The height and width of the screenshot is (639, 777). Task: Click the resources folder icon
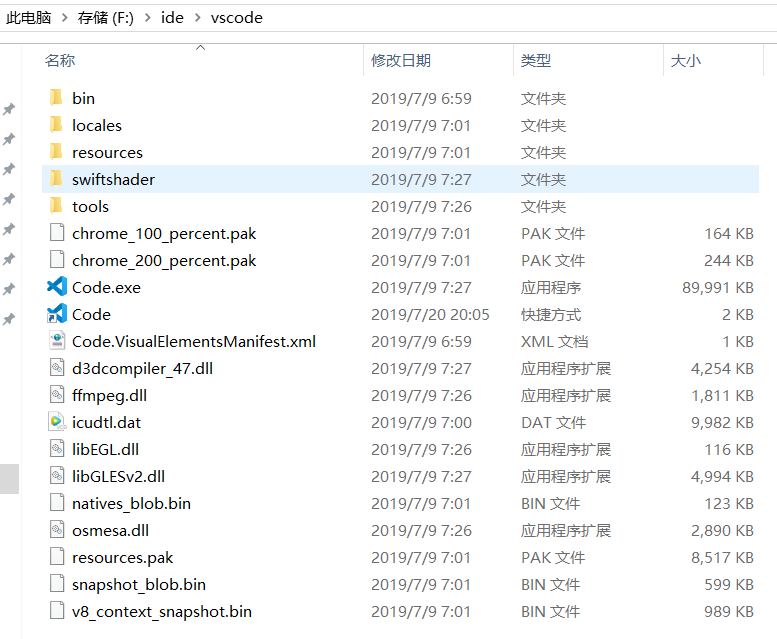point(56,152)
